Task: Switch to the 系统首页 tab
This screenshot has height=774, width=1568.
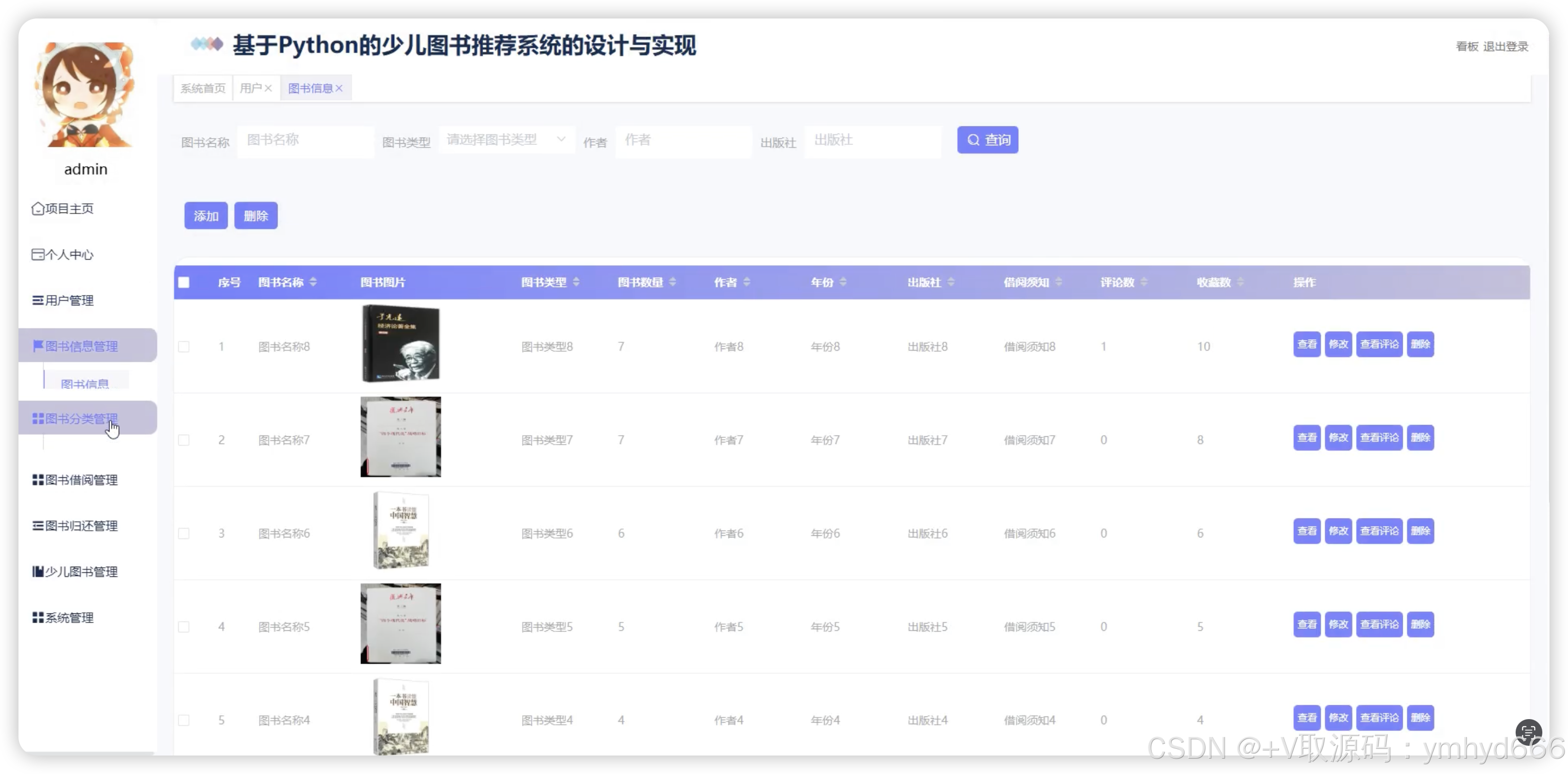Action: pyautogui.click(x=203, y=89)
